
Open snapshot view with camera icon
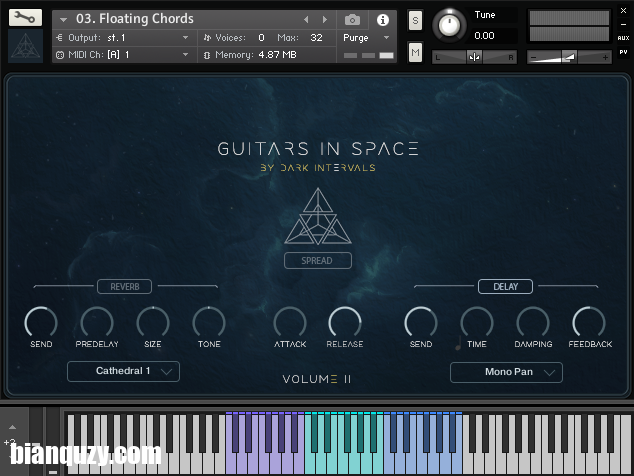click(x=352, y=20)
